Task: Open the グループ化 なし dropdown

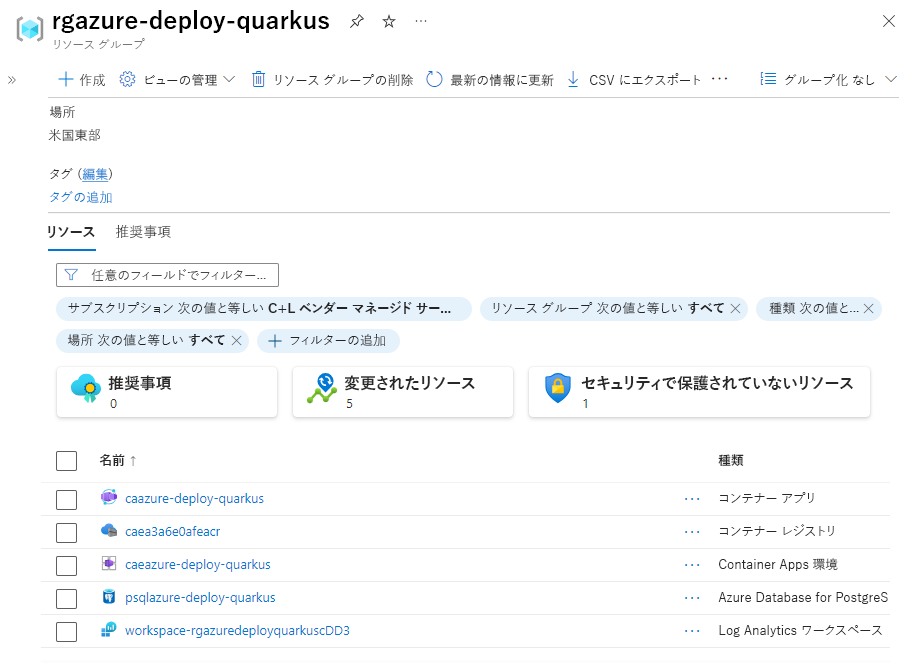Action: (x=828, y=80)
